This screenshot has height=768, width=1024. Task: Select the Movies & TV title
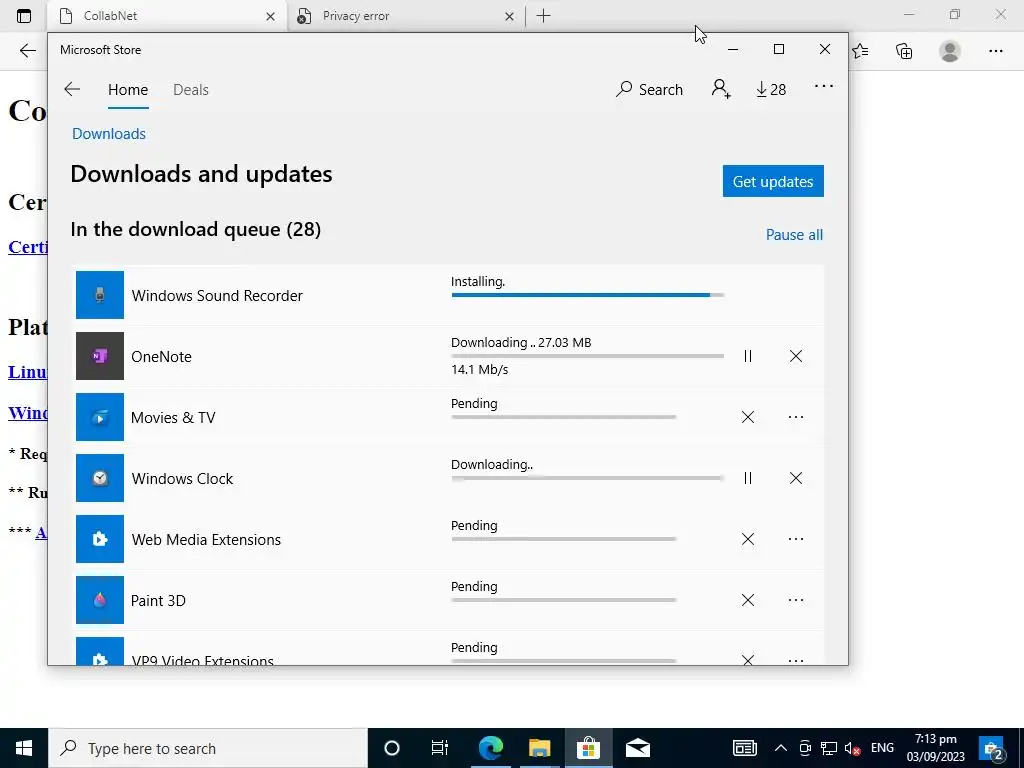[x=173, y=417]
